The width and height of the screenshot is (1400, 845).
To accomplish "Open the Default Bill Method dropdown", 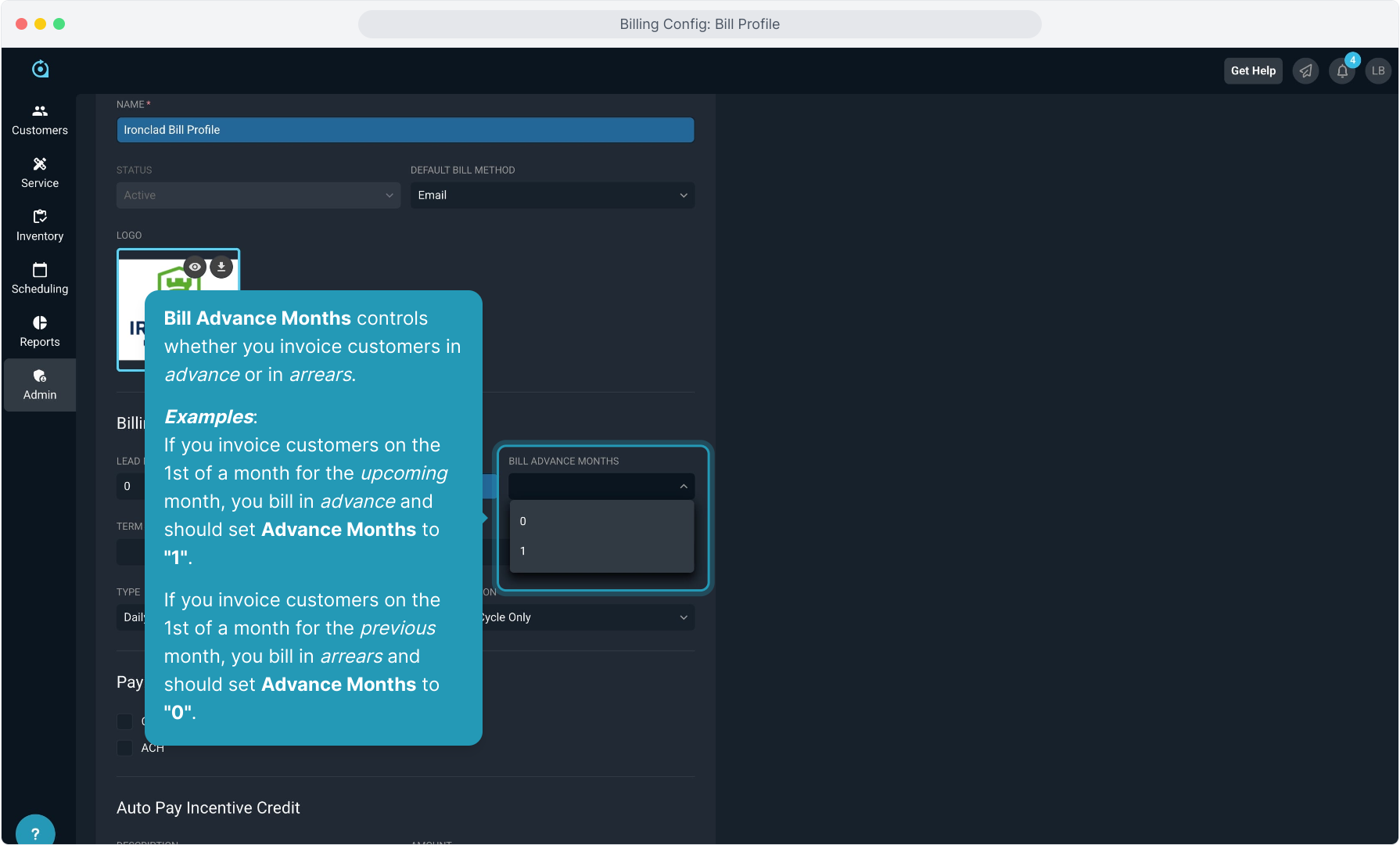I will tap(552, 196).
